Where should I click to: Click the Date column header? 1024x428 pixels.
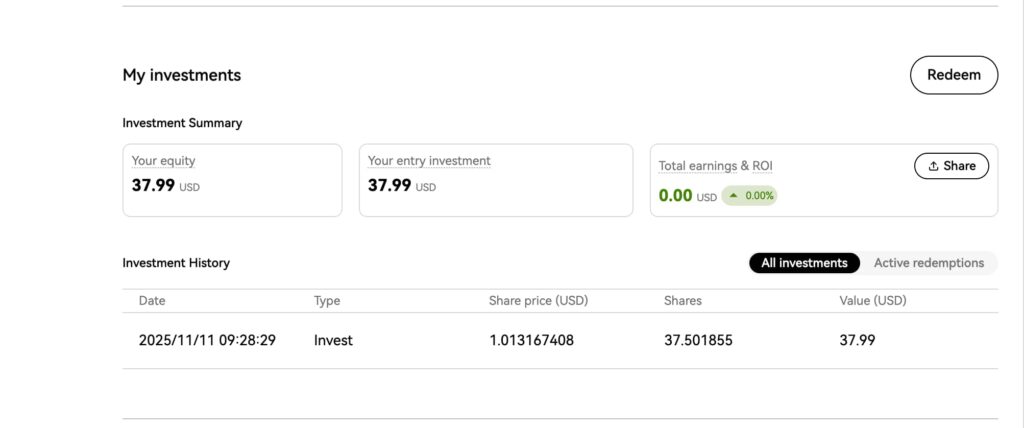tap(152, 300)
